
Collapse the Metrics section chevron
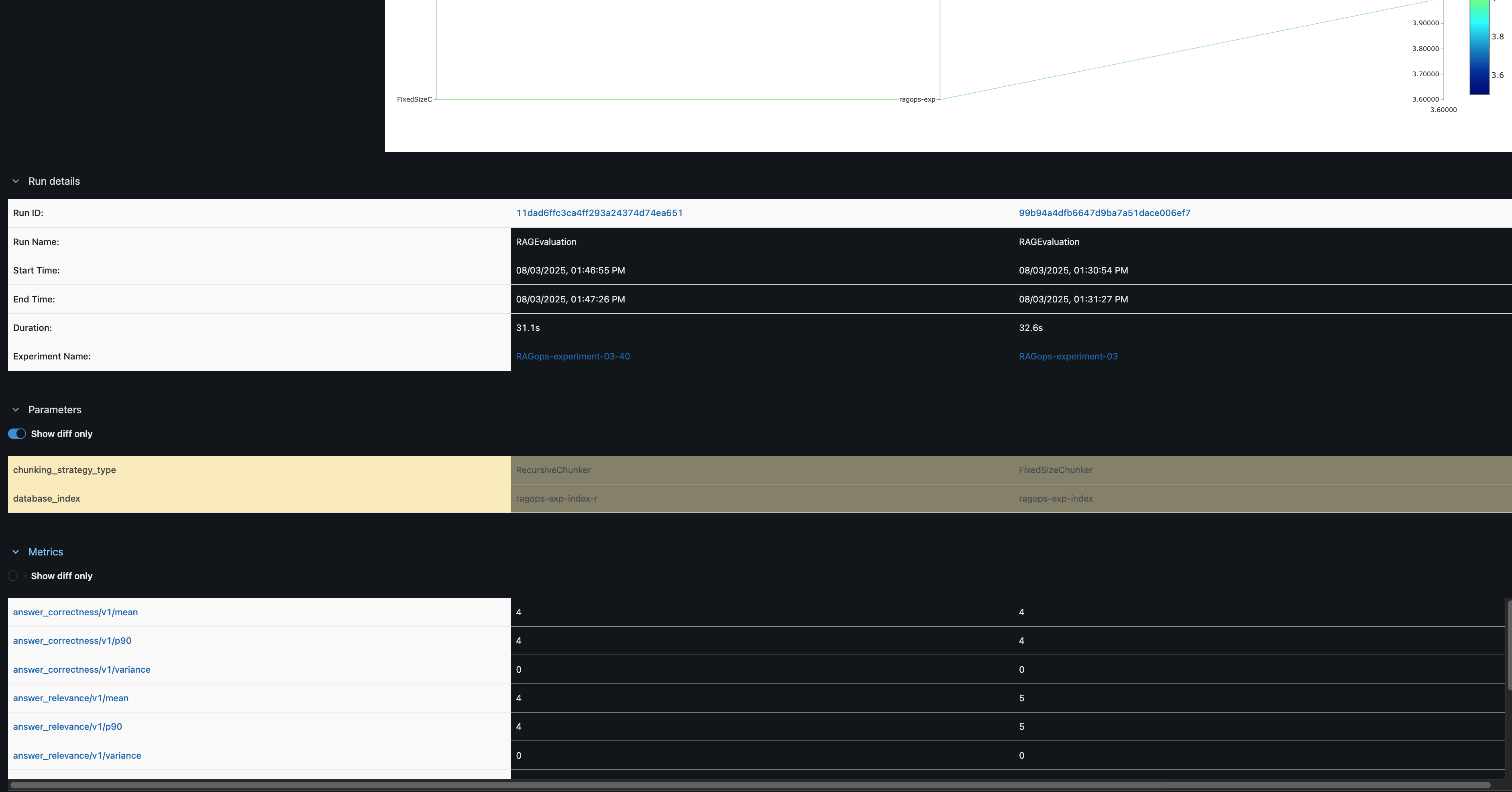point(16,552)
